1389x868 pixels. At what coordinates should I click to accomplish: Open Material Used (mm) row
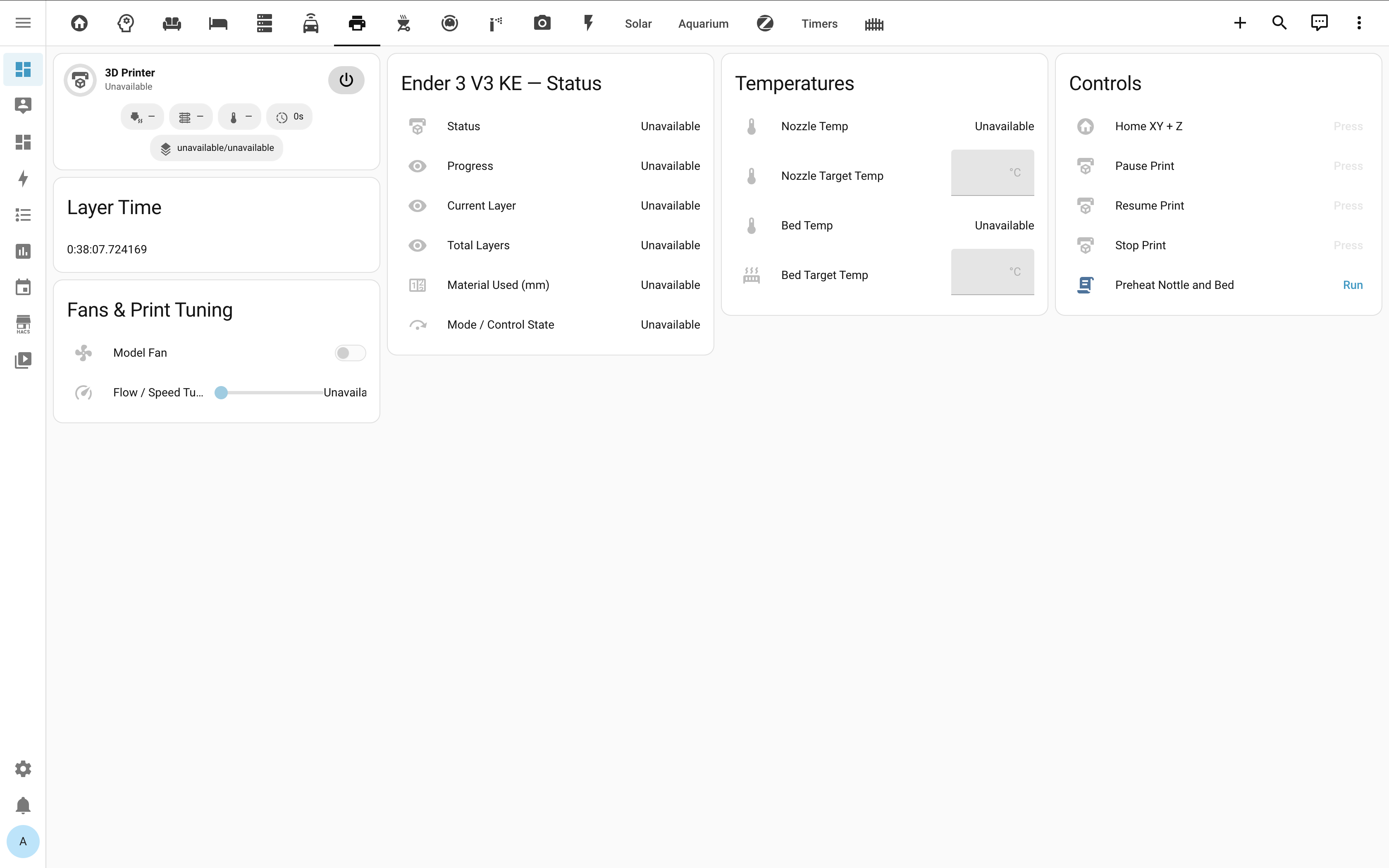pyautogui.click(x=551, y=285)
